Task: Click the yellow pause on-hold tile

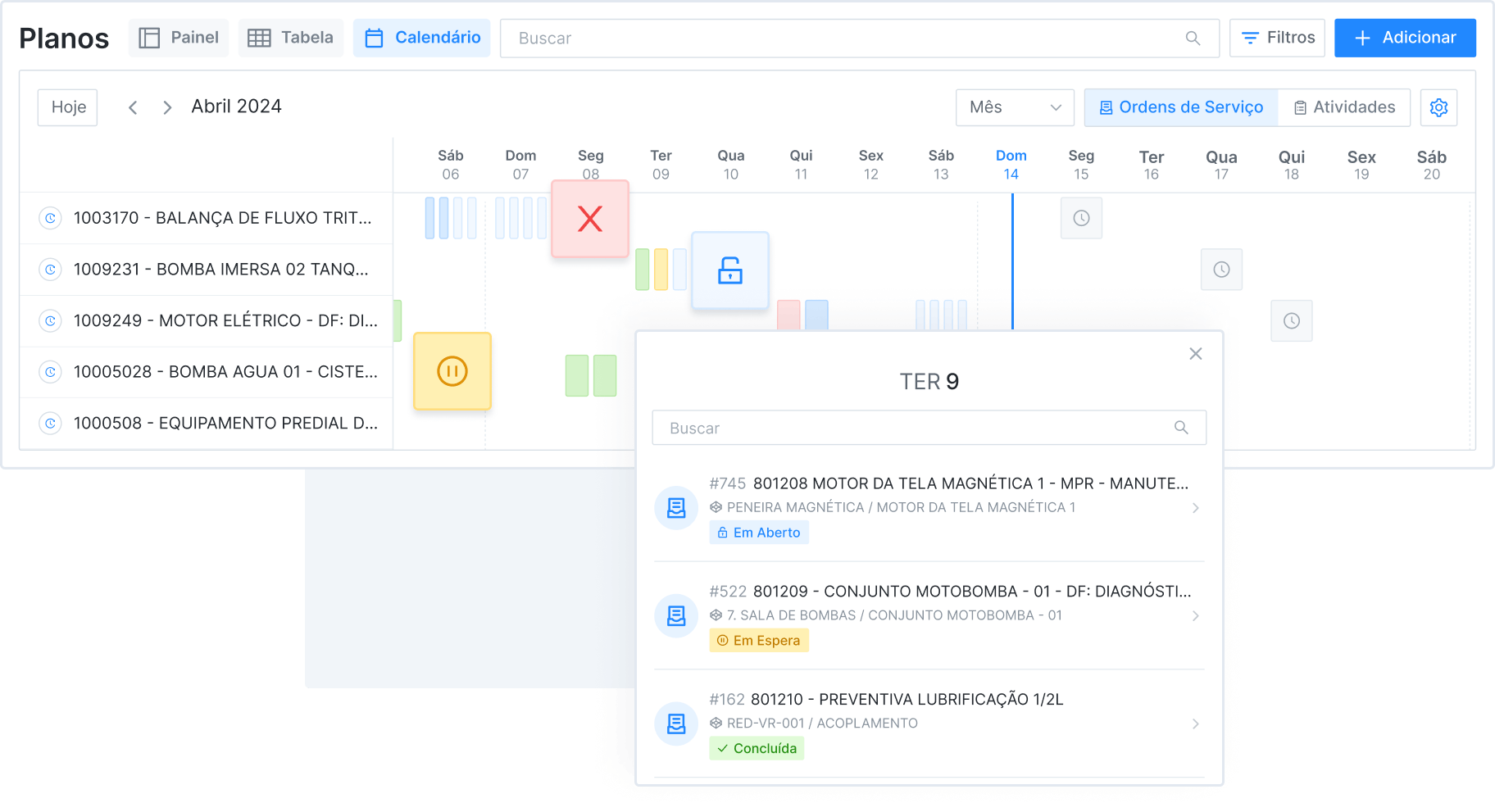Action: point(452,371)
